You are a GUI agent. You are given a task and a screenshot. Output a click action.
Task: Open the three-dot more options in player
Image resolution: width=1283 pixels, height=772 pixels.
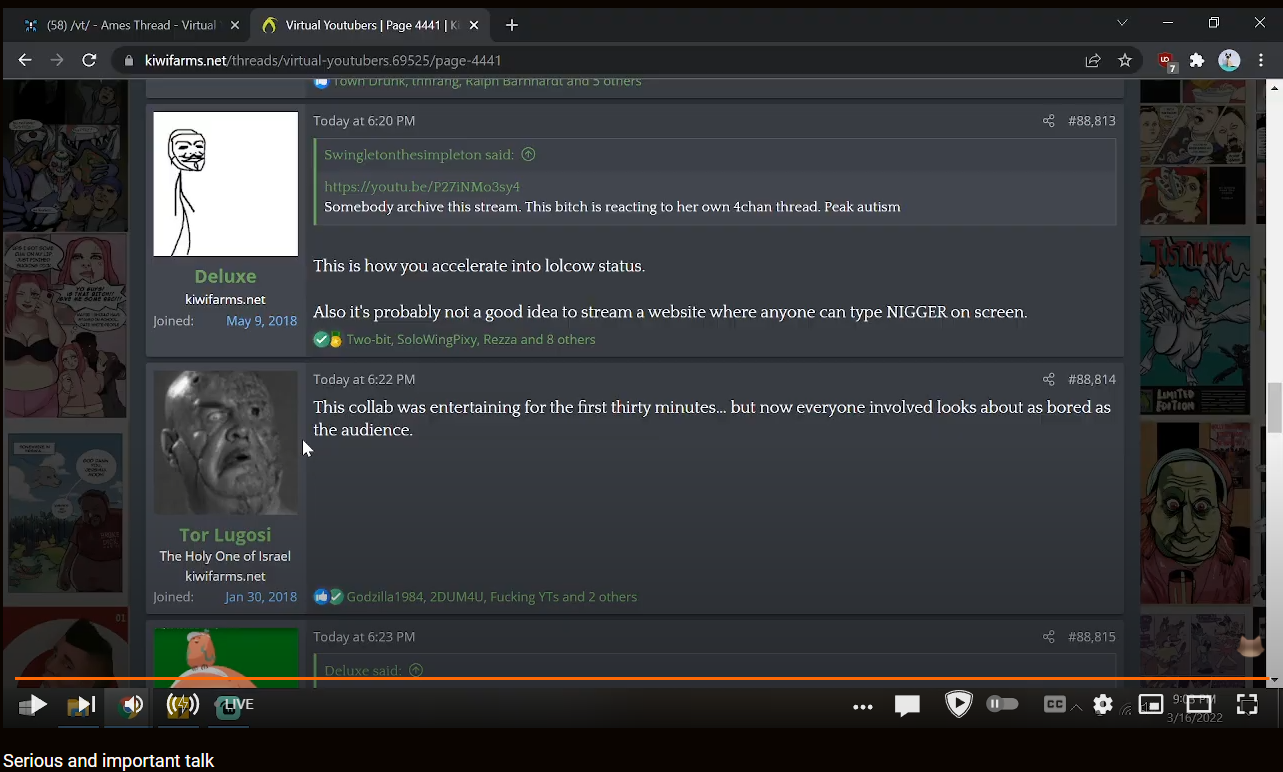point(863,706)
